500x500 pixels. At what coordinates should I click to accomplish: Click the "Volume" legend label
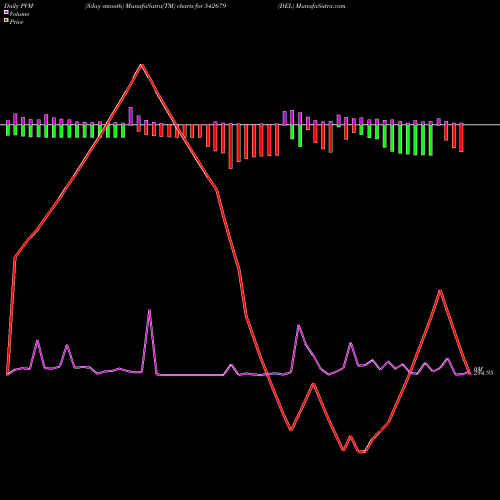pyautogui.click(x=19, y=14)
